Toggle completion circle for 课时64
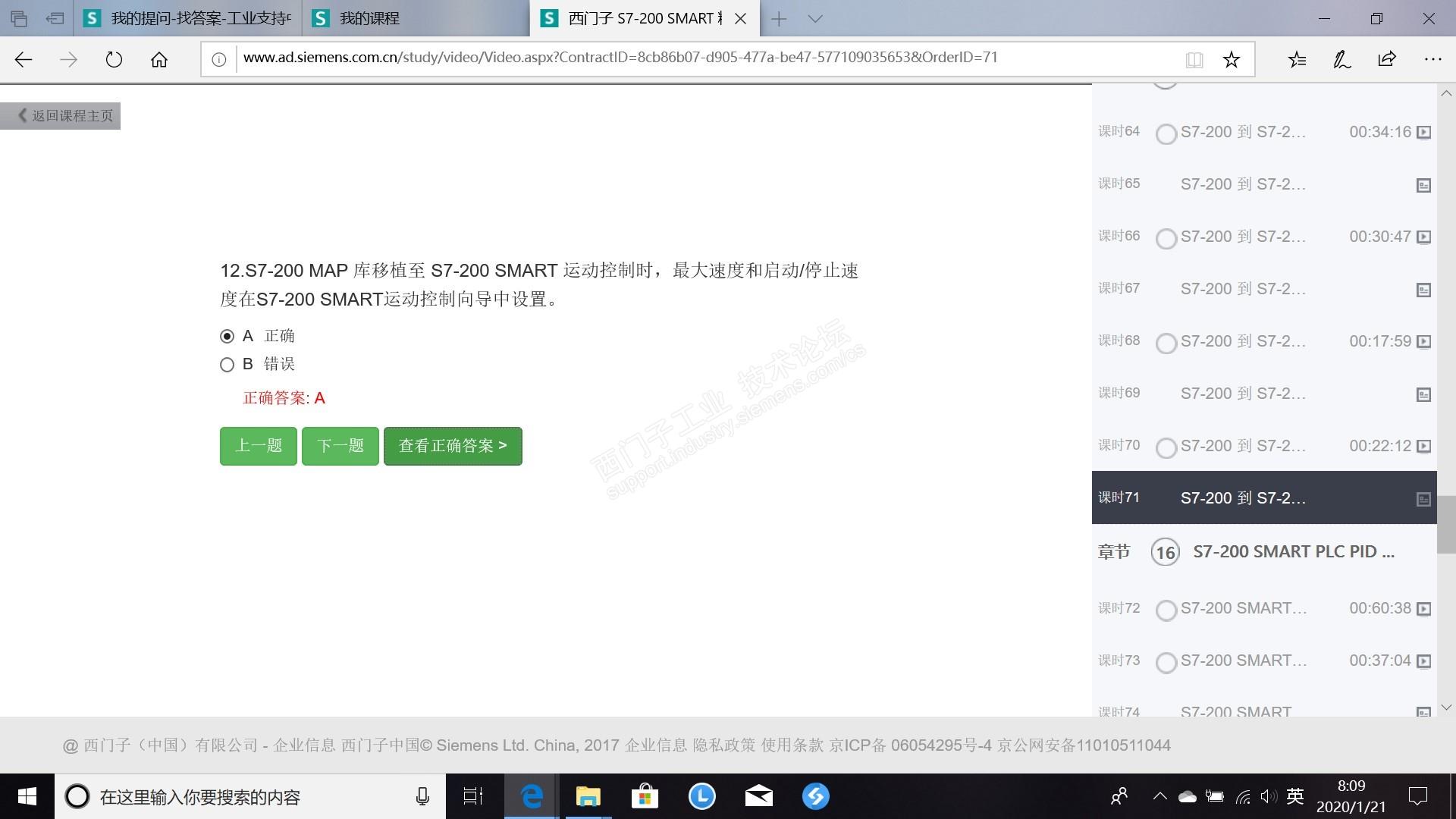 coord(1166,134)
